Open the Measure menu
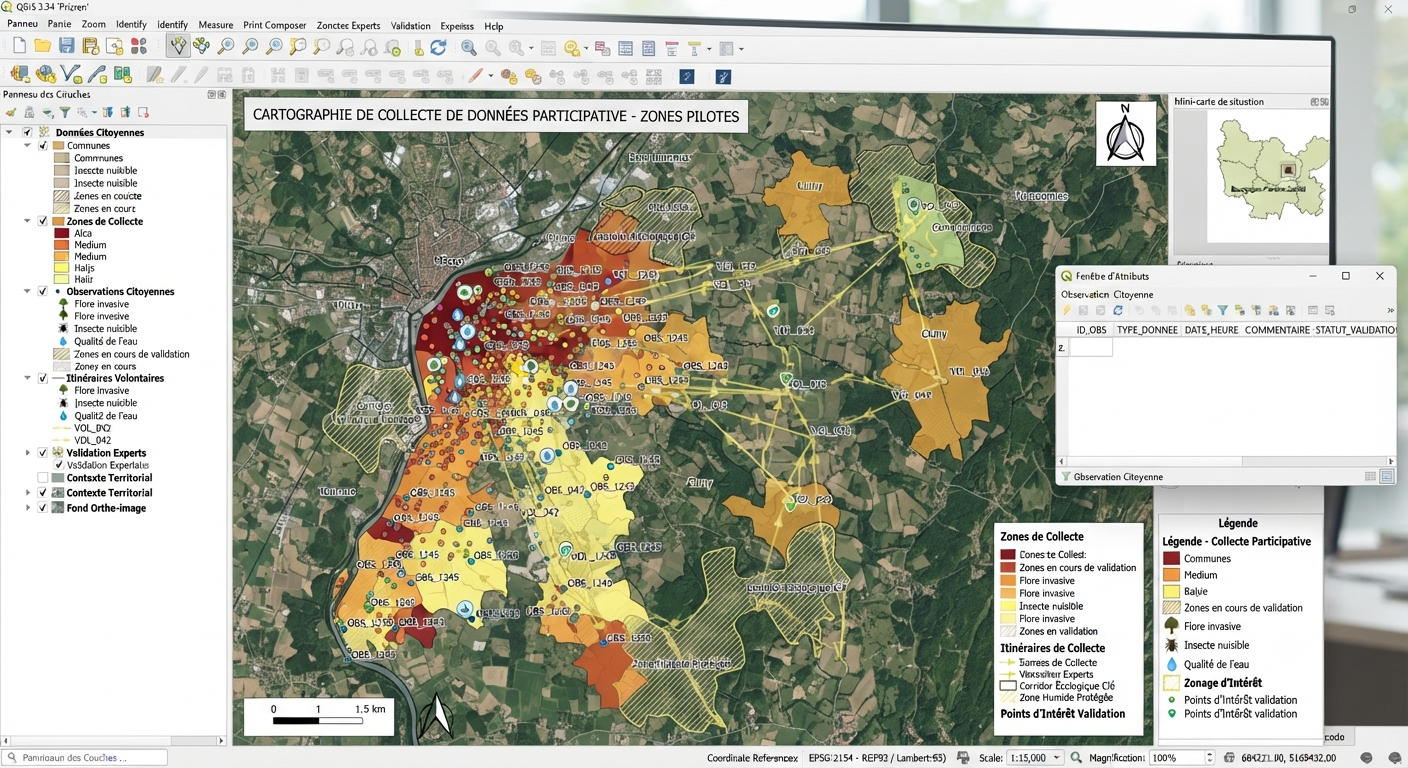Image resolution: width=1408 pixels, height=768 pixels. 215,24
